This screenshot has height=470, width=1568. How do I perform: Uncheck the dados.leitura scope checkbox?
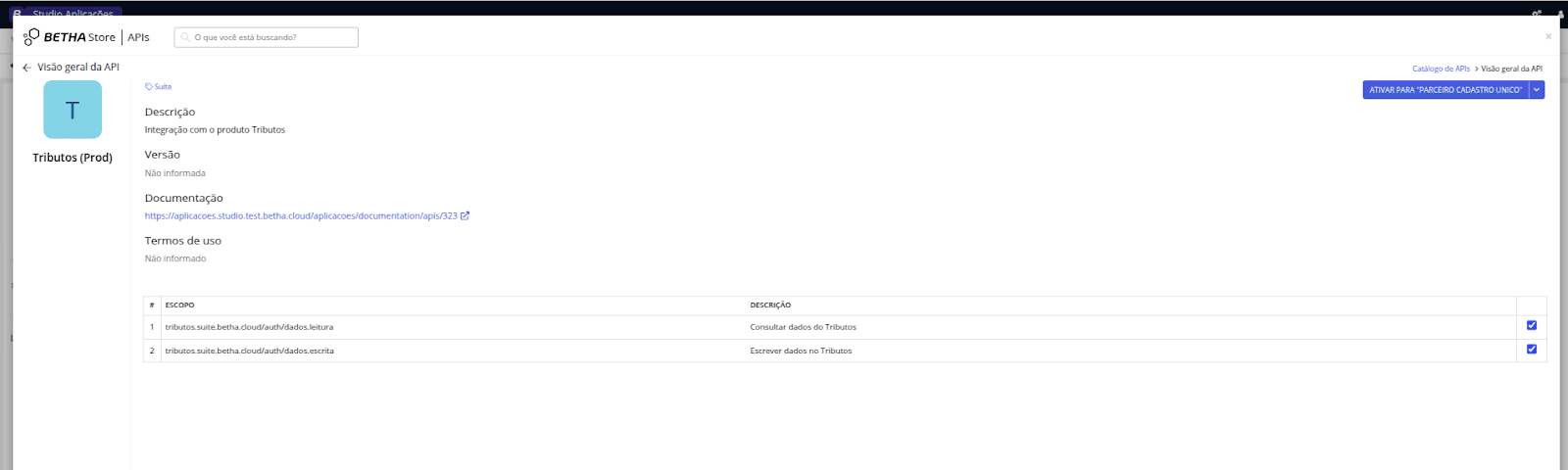pos(1532,326)
